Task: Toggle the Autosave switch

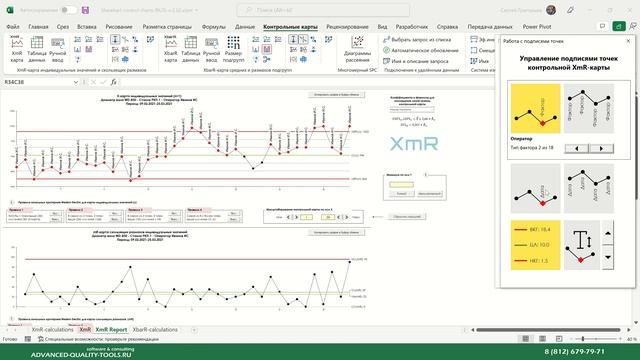Action: pyautogui.click(x=68, y=10)
